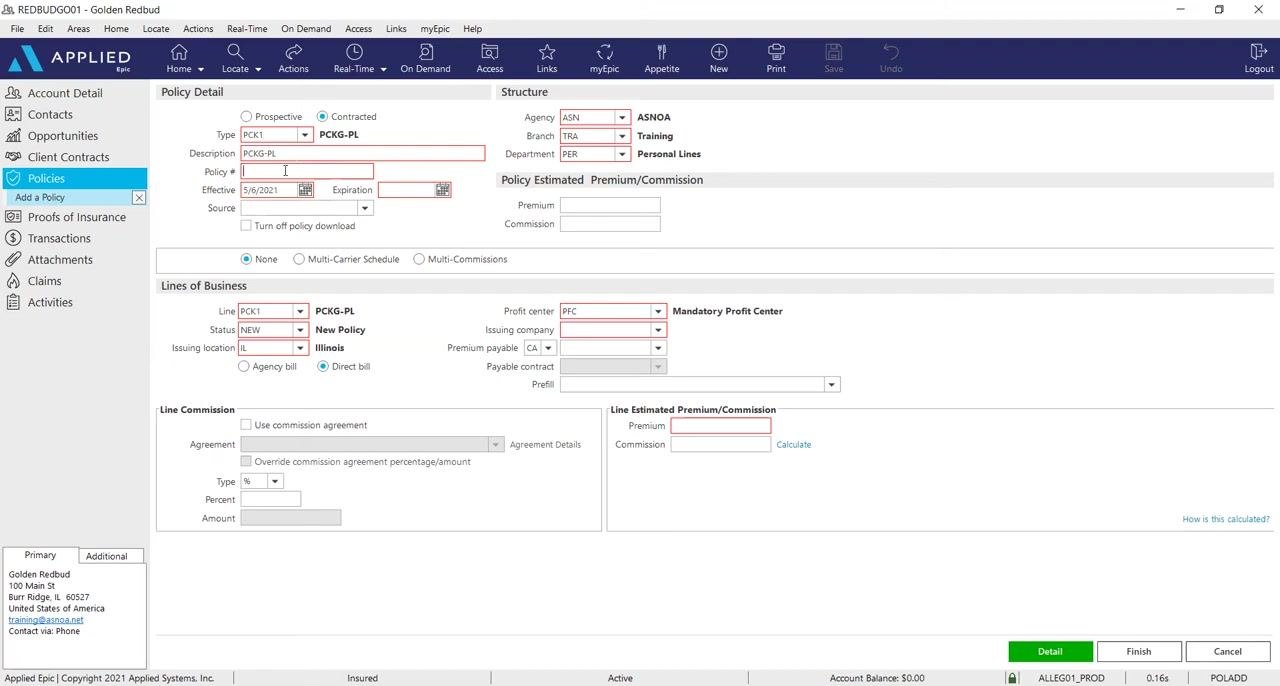Select Multi-Carrier Schedule option

click(x=299, y=259)
